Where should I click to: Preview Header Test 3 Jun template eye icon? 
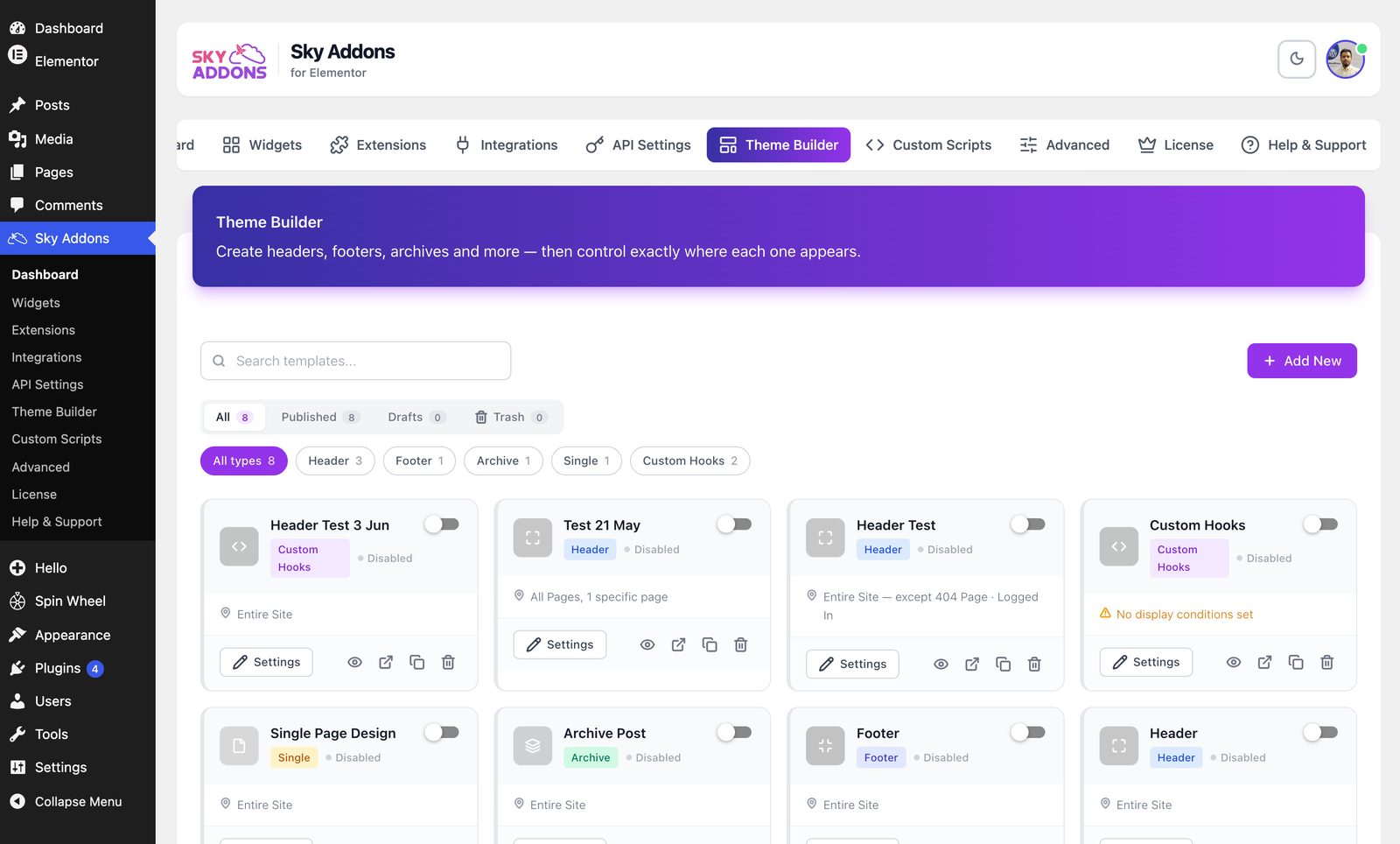tap(354, 663)
